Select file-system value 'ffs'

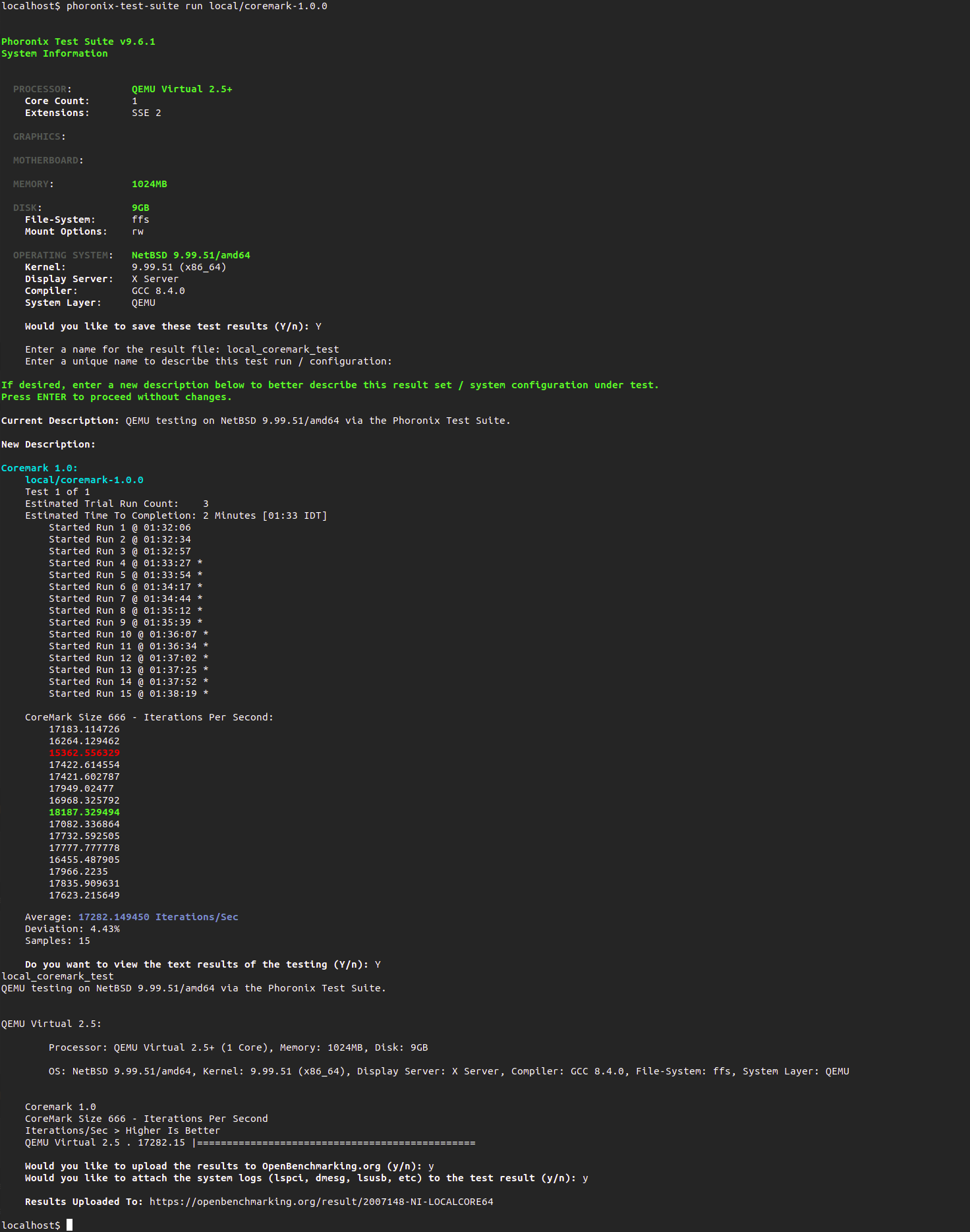[x=140, y=220]
